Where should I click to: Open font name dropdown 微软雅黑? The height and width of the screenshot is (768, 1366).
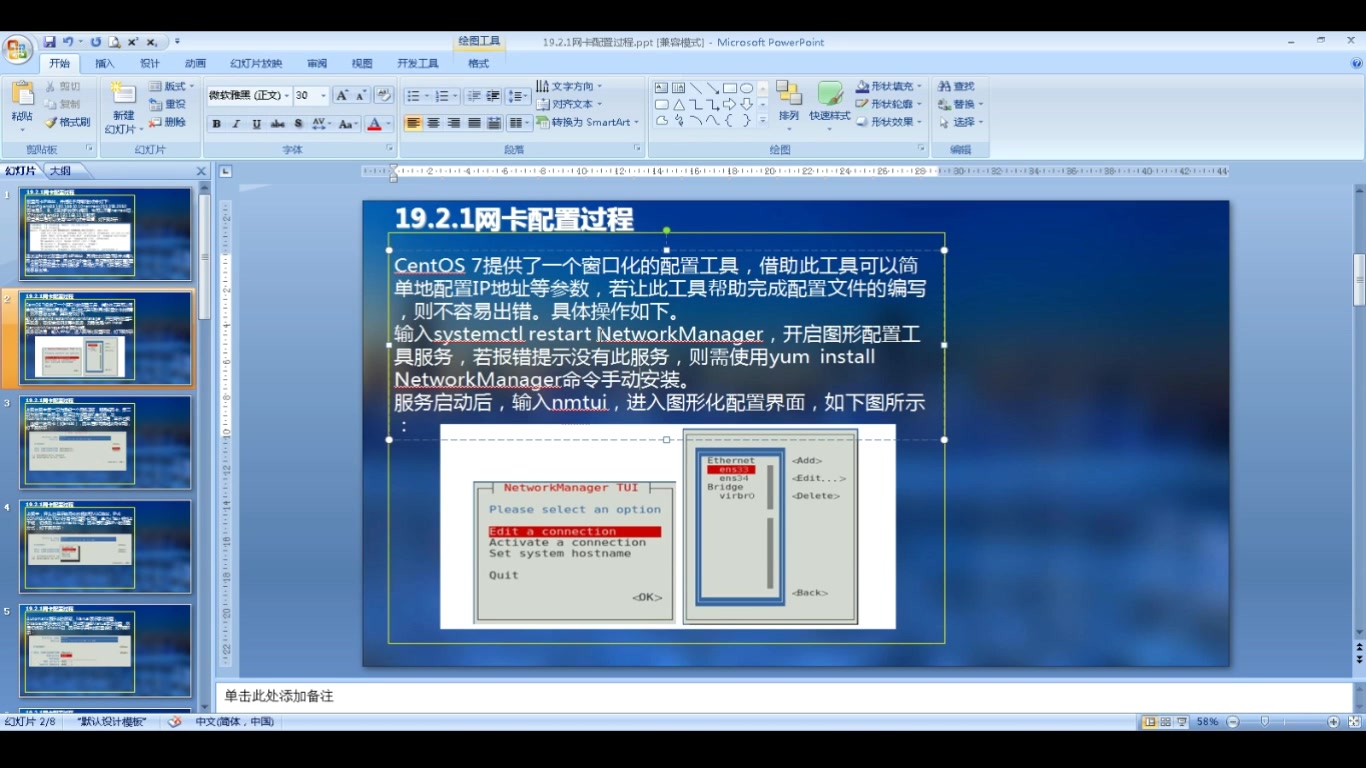tap(286, 96)
